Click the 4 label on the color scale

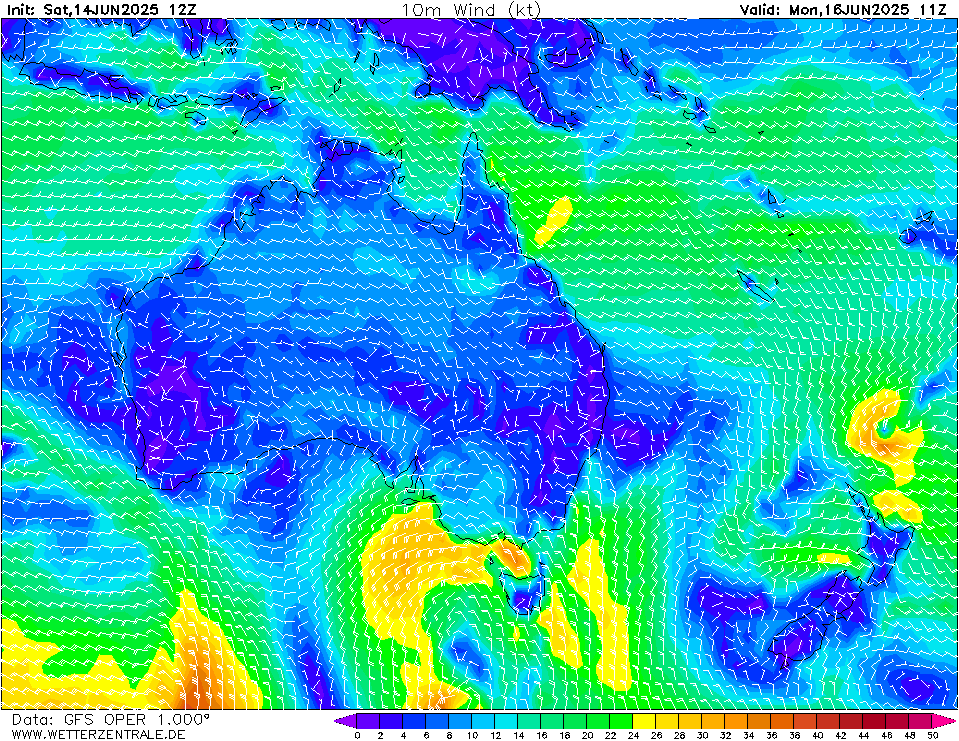403,735
